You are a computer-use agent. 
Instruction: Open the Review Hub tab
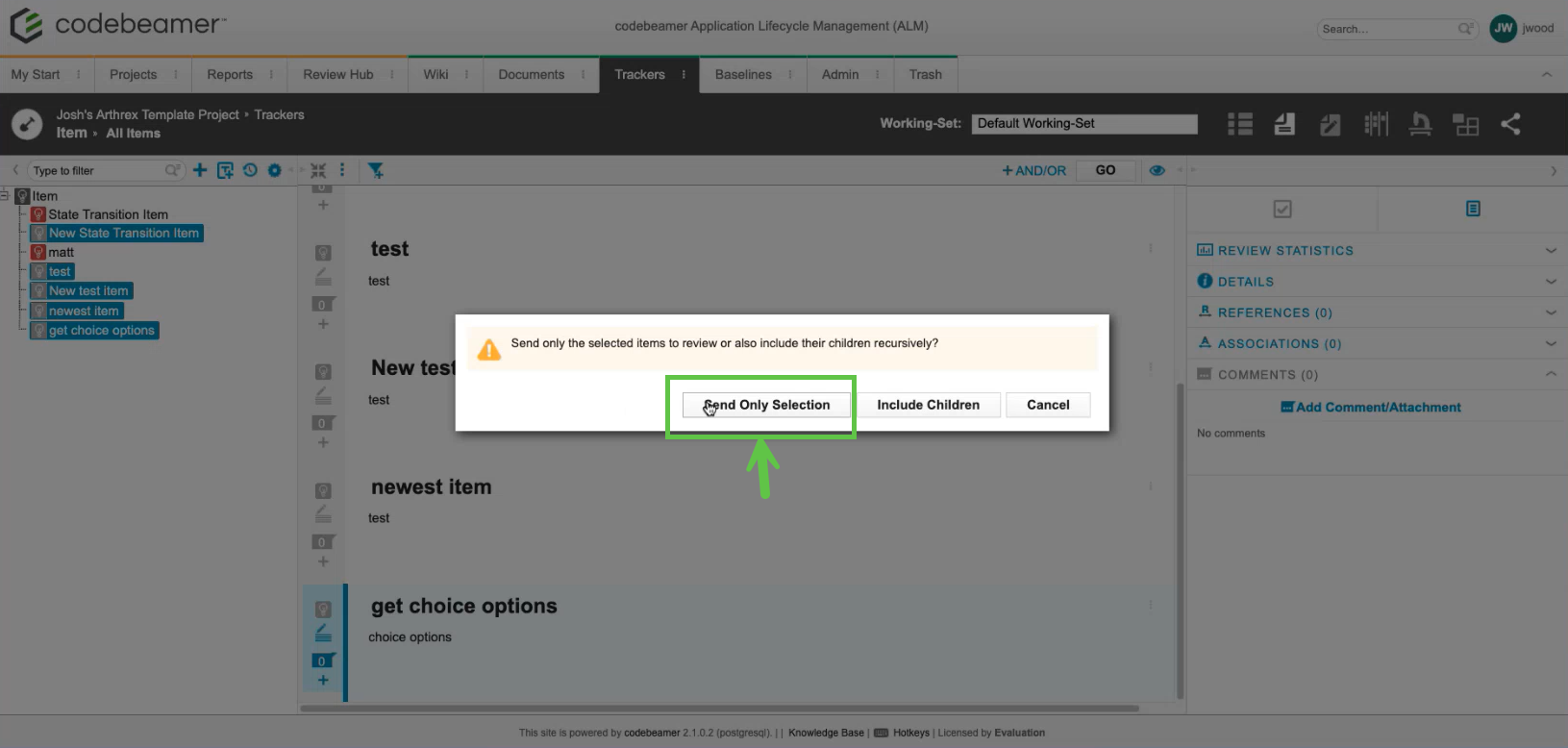tap(337, 74)
